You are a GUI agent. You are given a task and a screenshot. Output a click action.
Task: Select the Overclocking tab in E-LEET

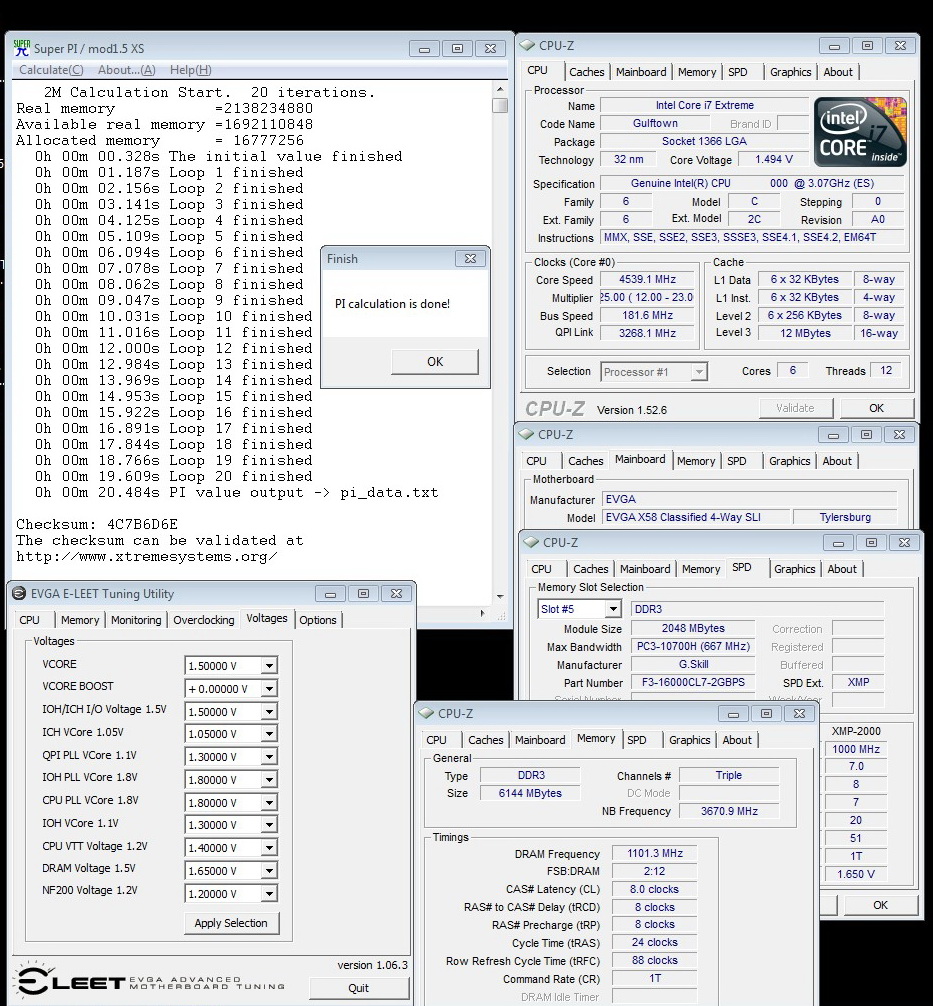pos(203,620)
